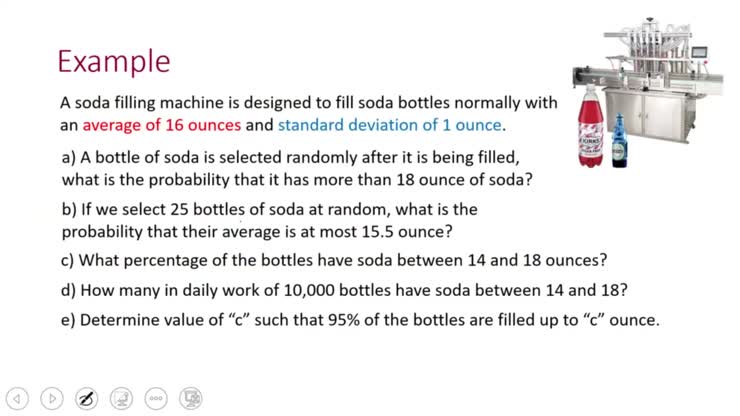
Task: Select question b) about 25 bottles
Action: point(270,221)
